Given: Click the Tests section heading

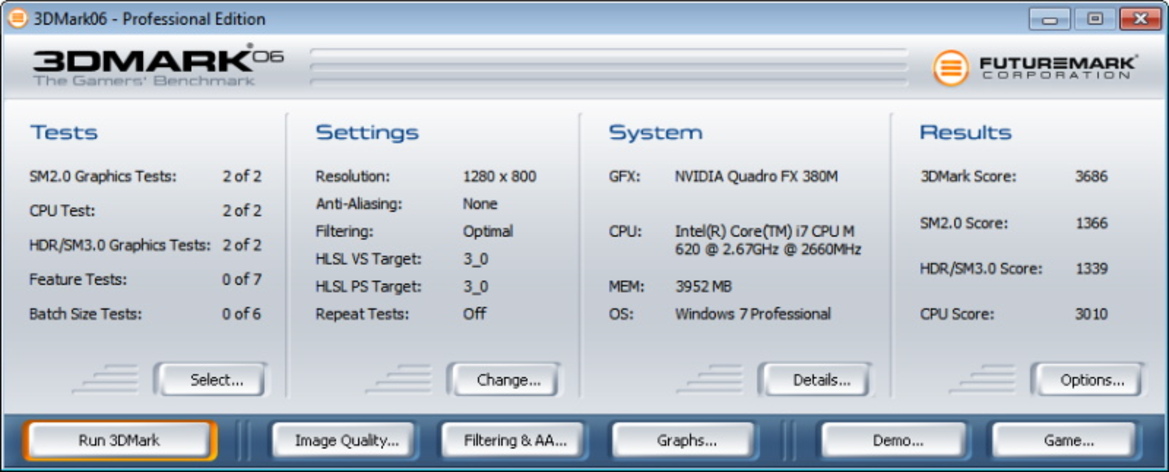Looking at the screenshot, I should [x=63, y=133].
